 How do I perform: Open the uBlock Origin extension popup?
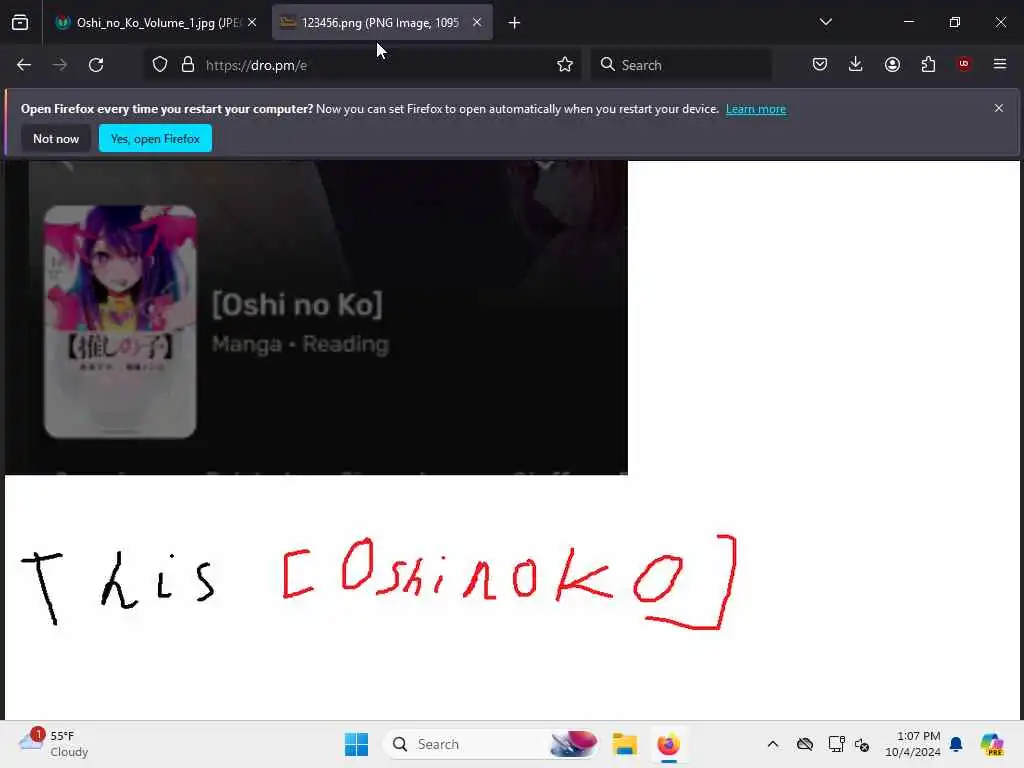(x=964, y=64)
